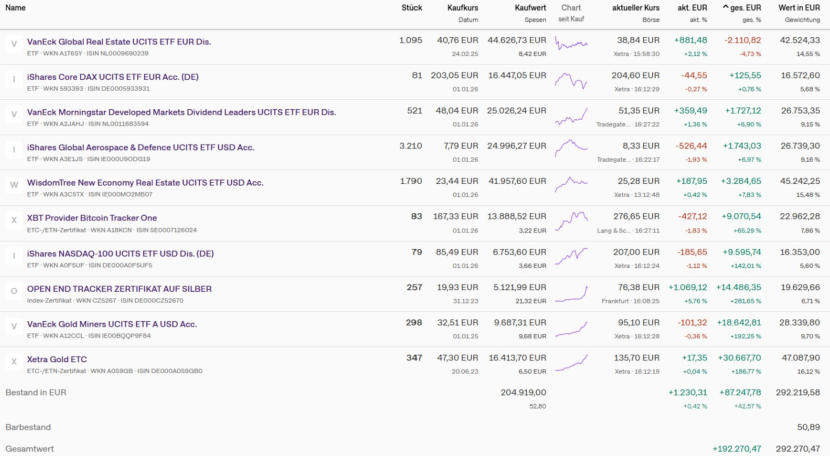Open sparkline chart for VanEck Gold Miners
The width and height of the screenshot is (830, 456).
pos(571,327)
